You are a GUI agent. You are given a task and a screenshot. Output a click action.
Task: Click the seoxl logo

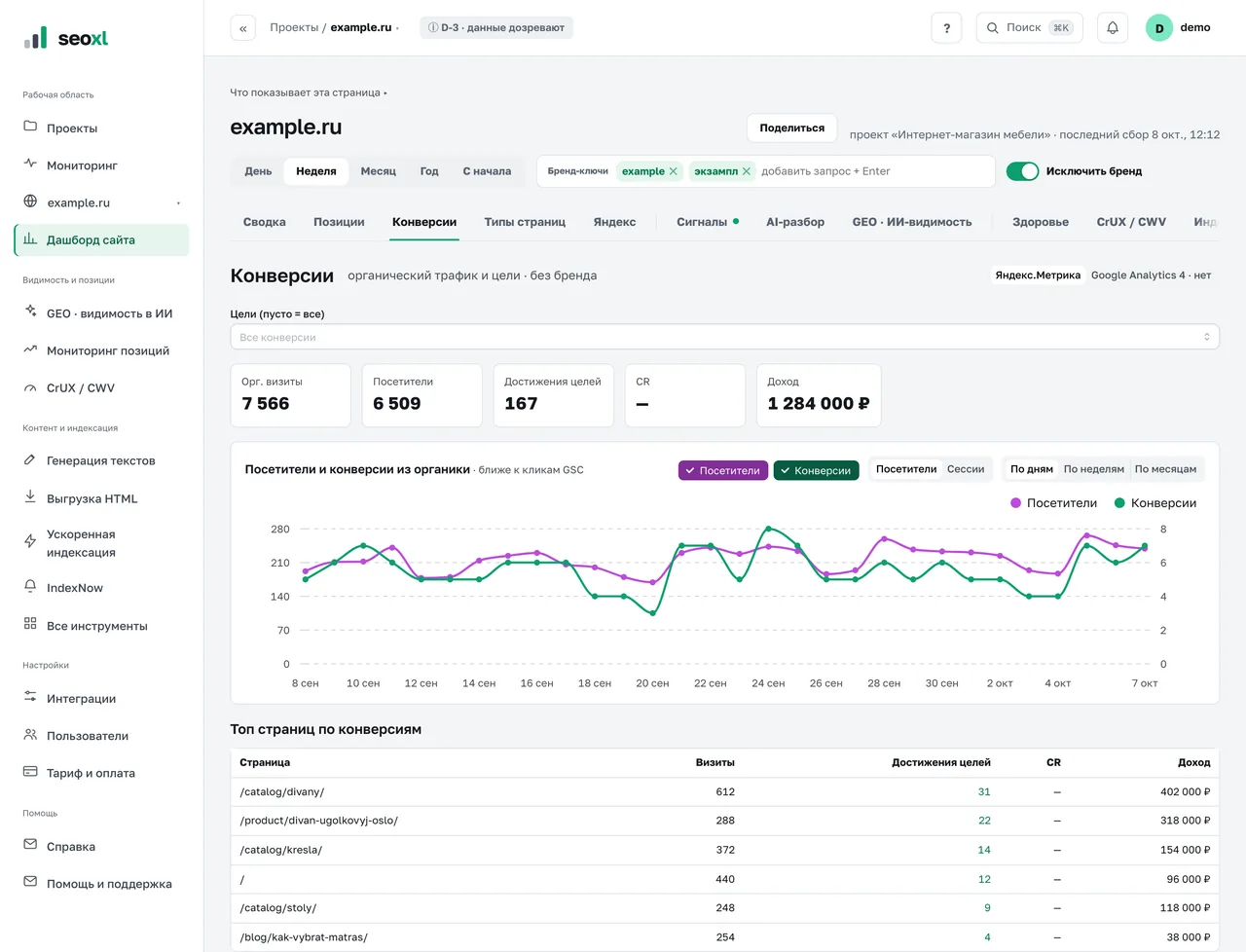click(66, 38)
